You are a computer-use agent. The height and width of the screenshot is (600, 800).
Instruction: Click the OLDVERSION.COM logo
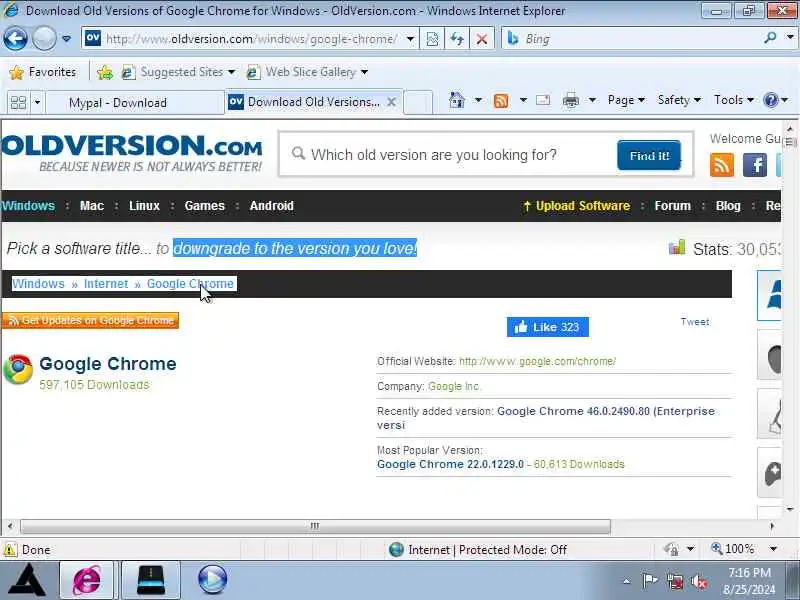click(x=132, y=152)
